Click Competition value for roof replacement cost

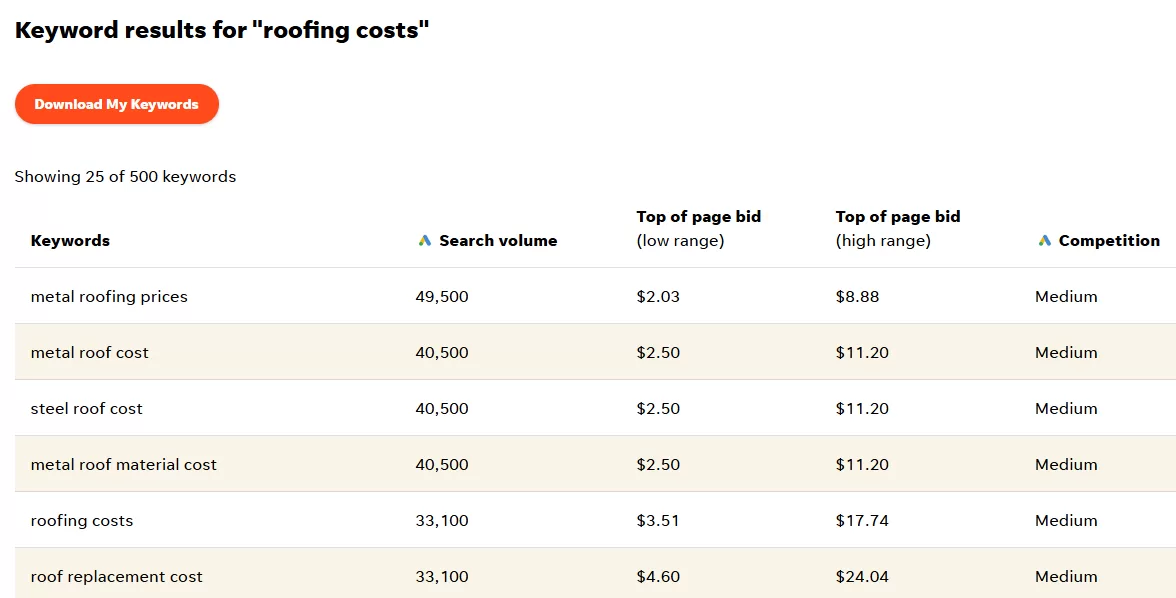[1066, 577]
